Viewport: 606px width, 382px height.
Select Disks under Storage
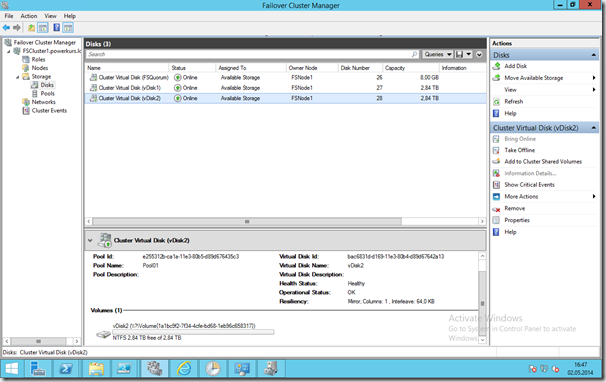(x=47, y=85)
